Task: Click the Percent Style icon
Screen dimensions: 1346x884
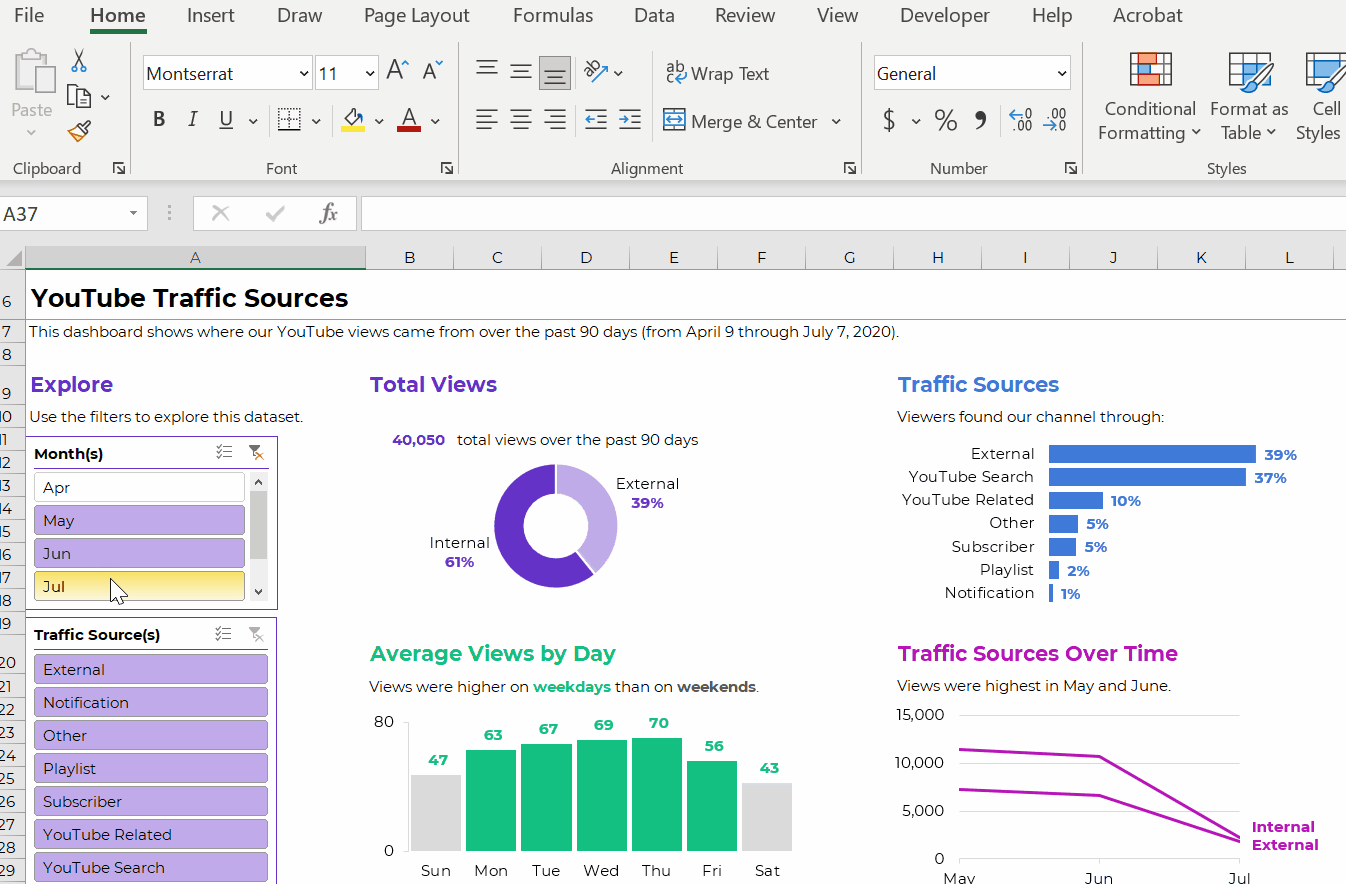Action: point(945,121)
